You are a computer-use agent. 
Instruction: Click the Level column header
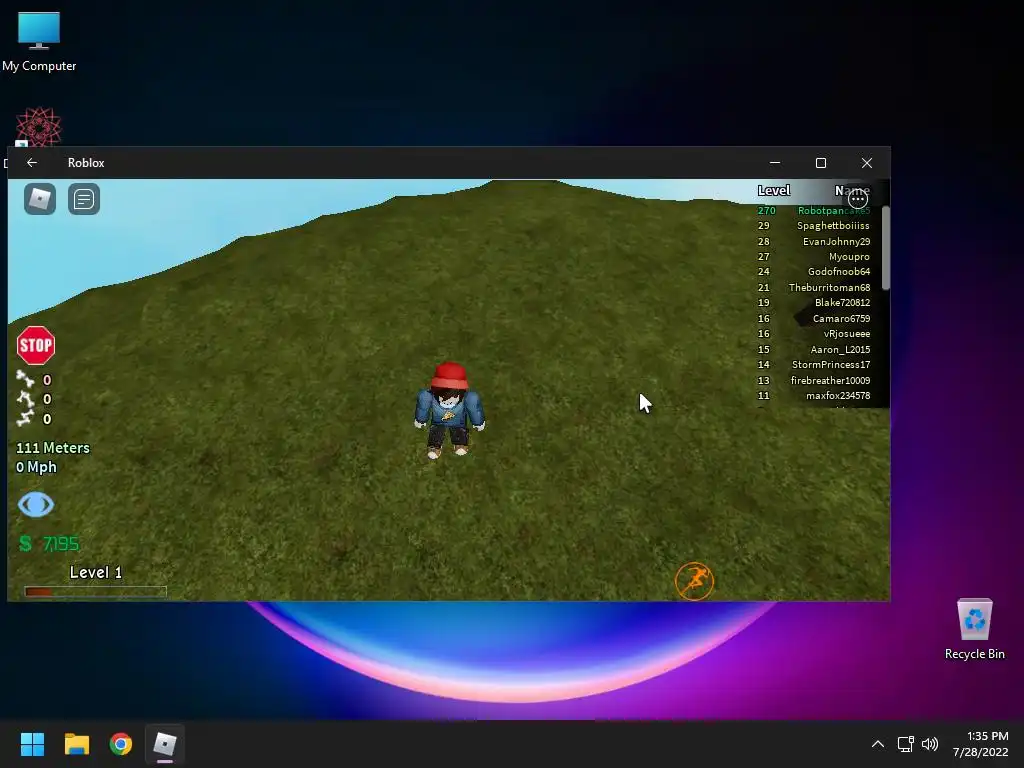coord(774,191)
